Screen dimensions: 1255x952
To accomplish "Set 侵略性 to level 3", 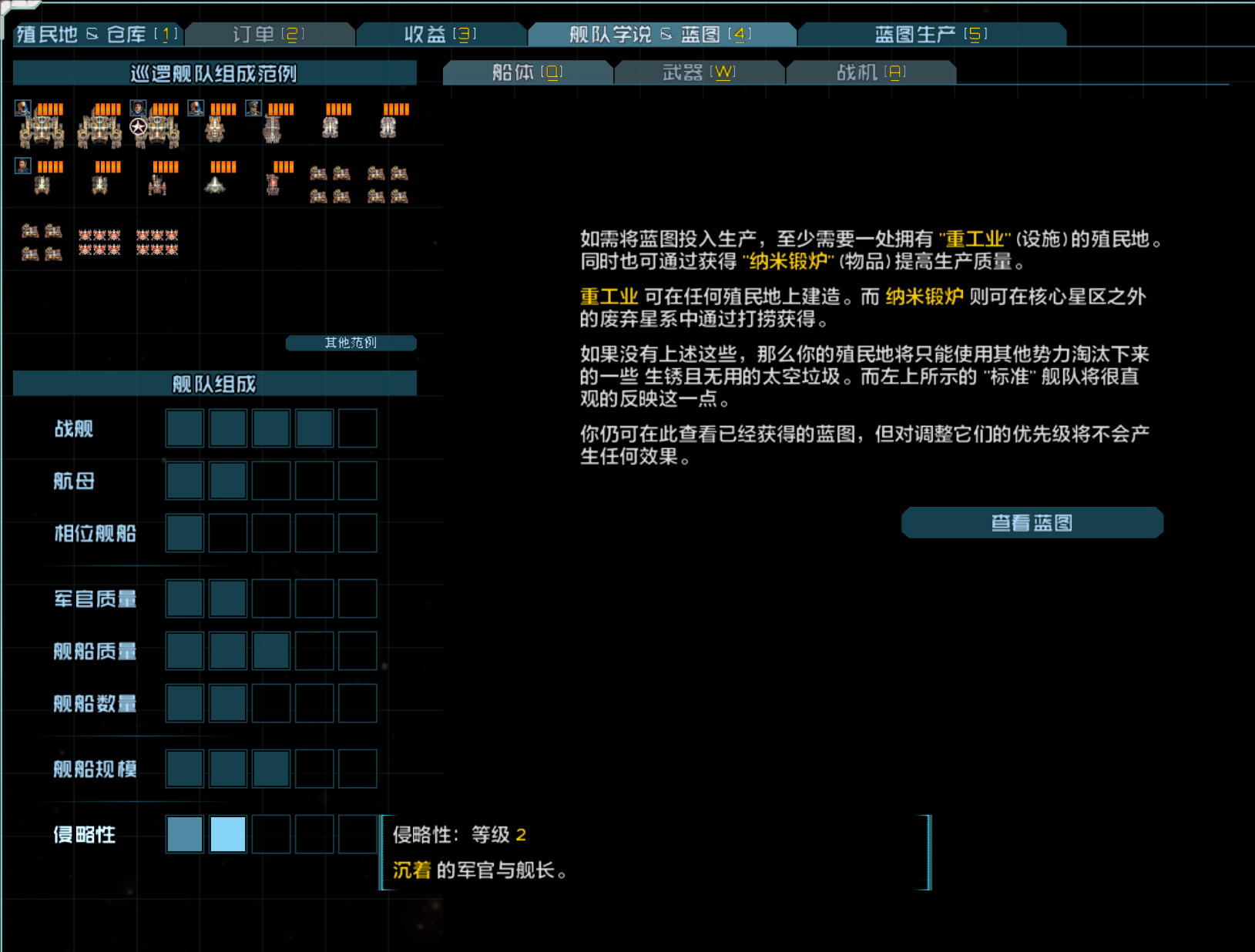I will (x=271, y=834).
